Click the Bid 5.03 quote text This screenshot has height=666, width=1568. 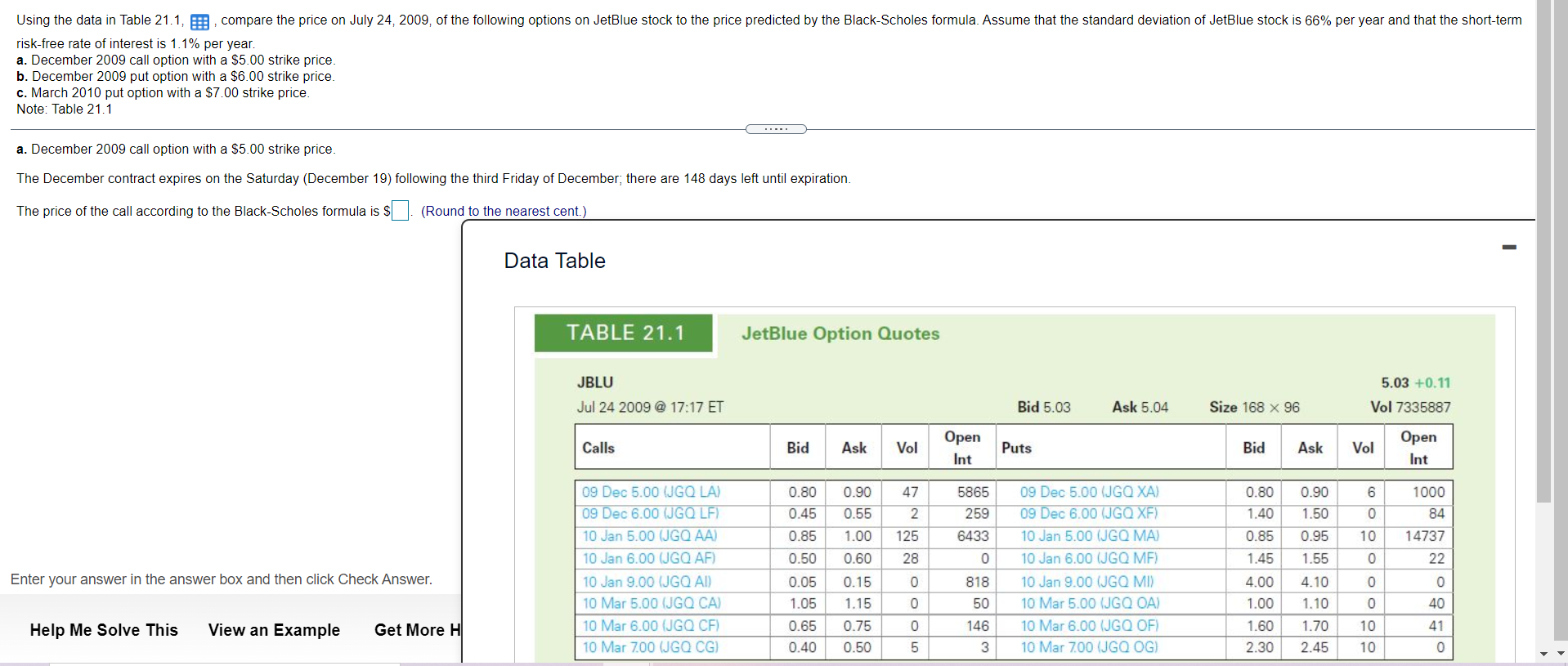(x=1043, y=407)
